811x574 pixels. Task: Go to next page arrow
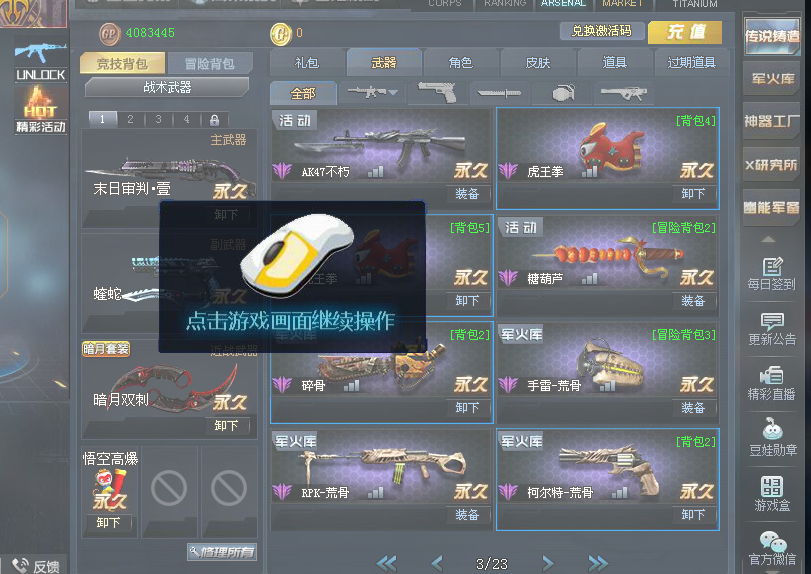tap(547, 563)
